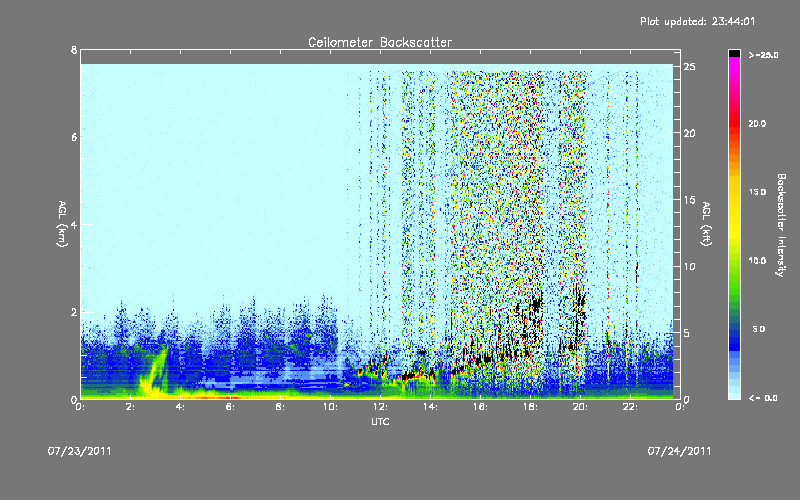Pick the red segment of the colorbar
800x500 pixels.
(x=734, y=124)
